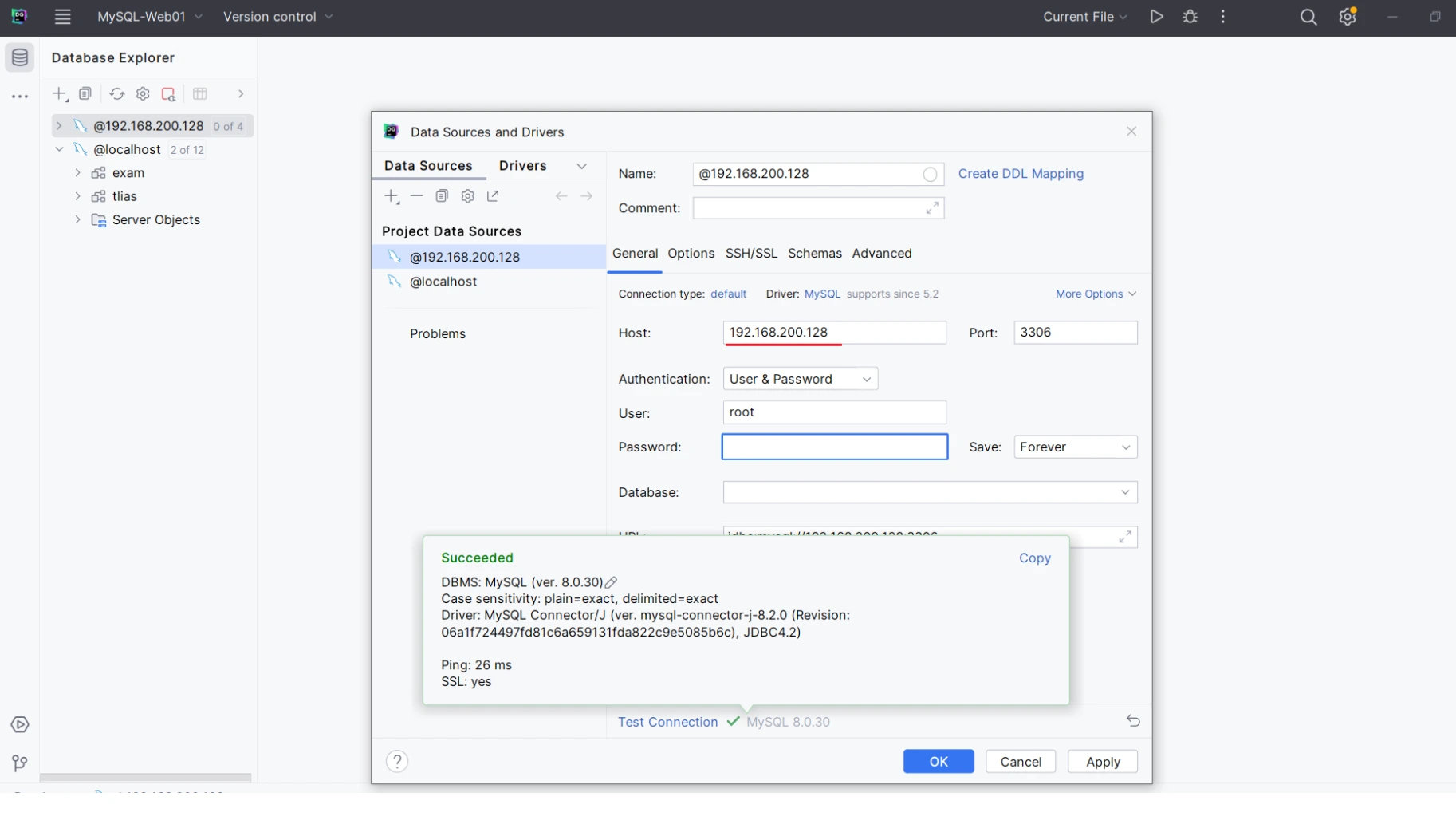Open the Schemas tab
Image resolution: width=1456 pixels, height=816 pixels.
[815, 254]
